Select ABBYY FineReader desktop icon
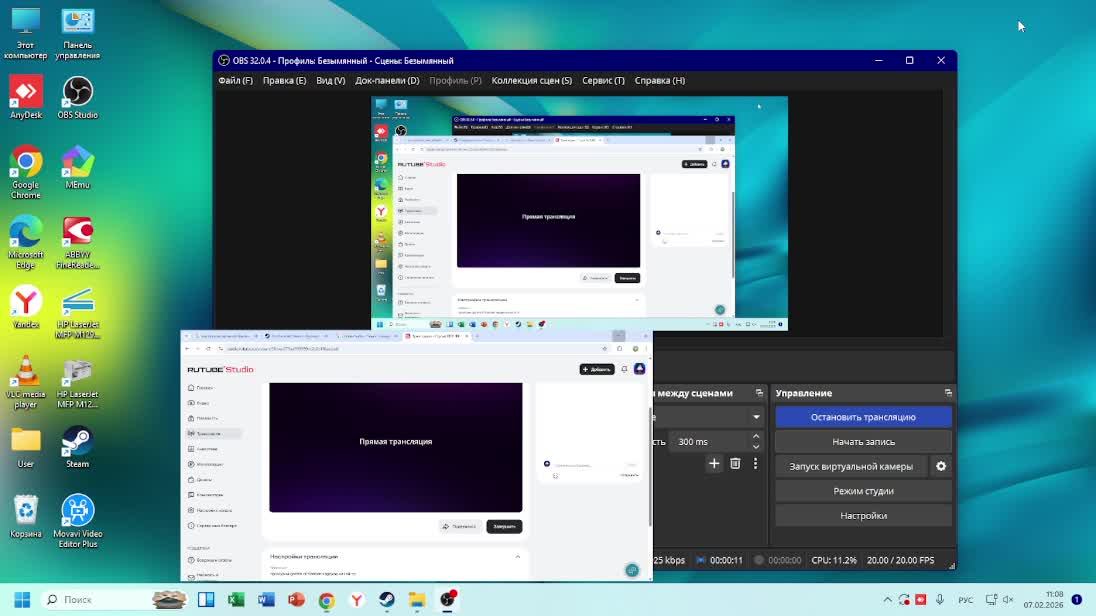 [78, 242]
